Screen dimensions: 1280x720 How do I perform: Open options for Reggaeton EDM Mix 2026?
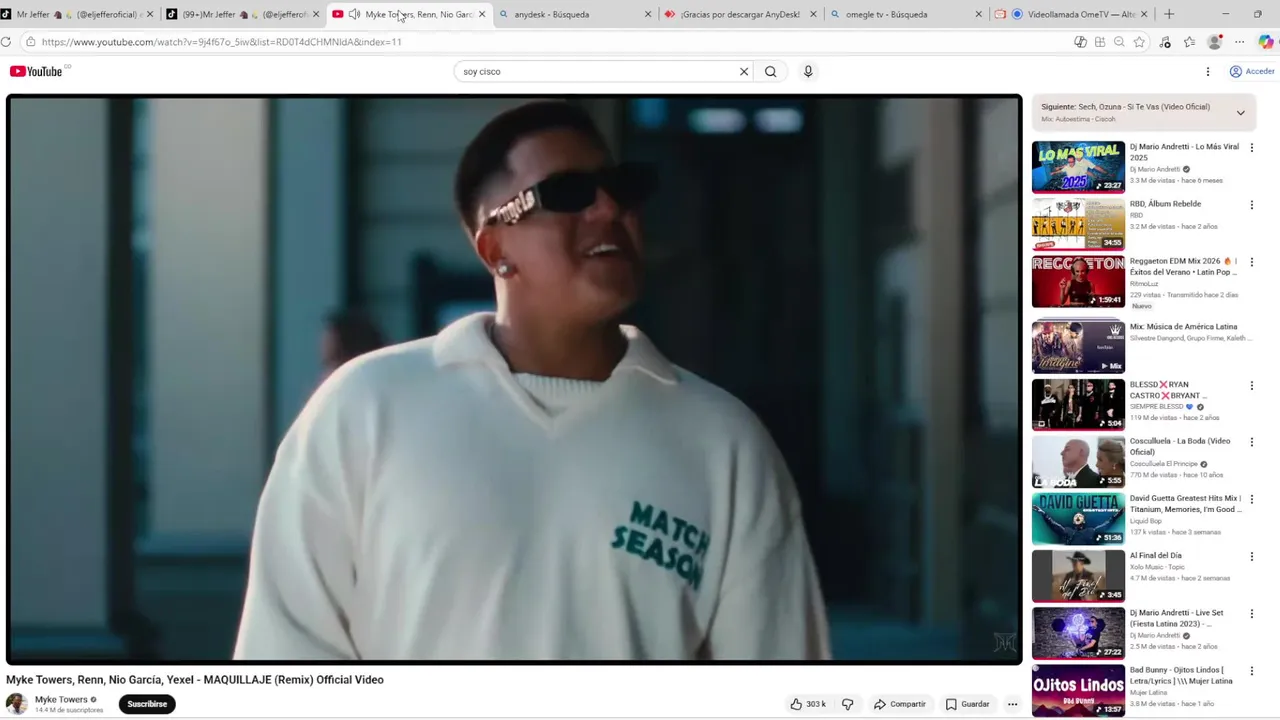click(x=1251, y=262)
